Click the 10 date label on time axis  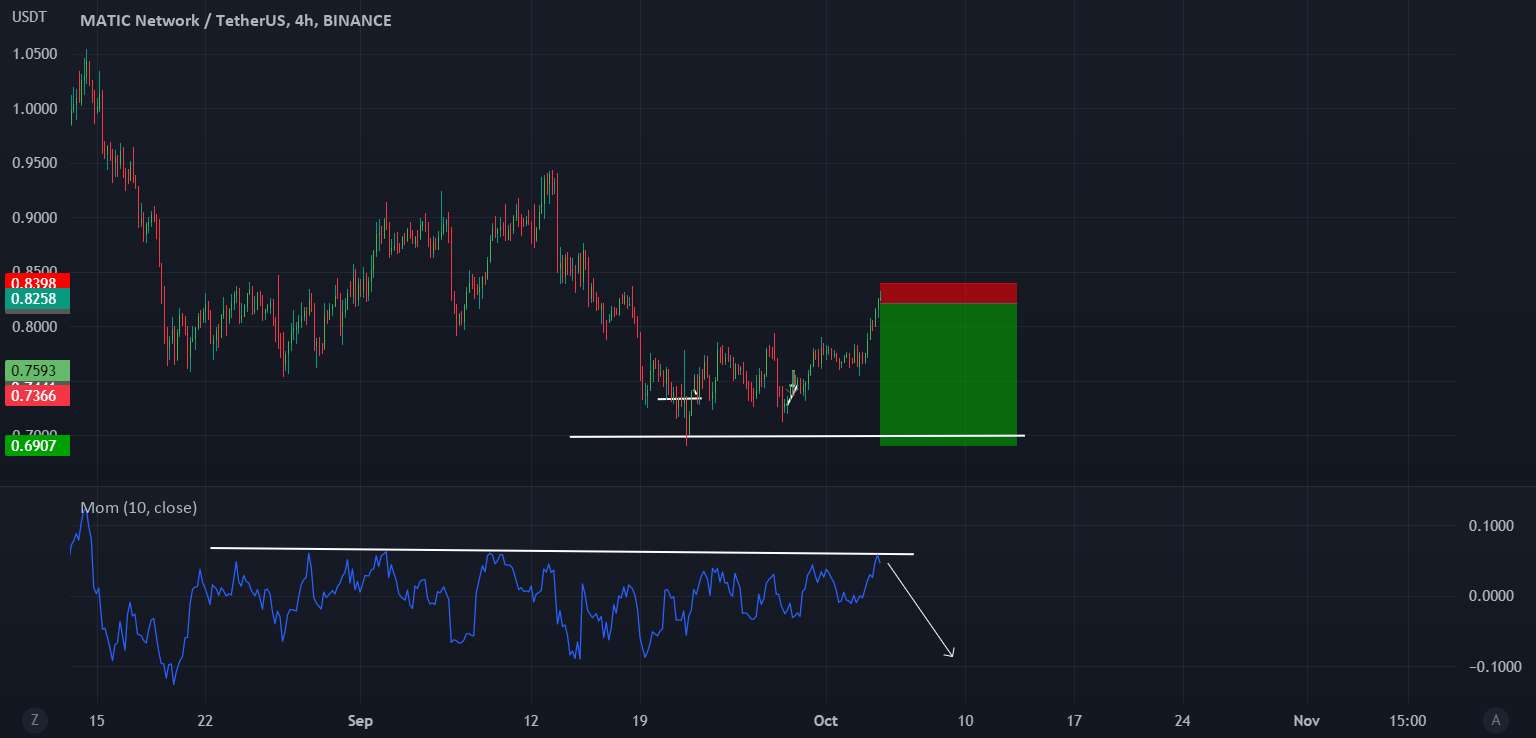[965, 720]
